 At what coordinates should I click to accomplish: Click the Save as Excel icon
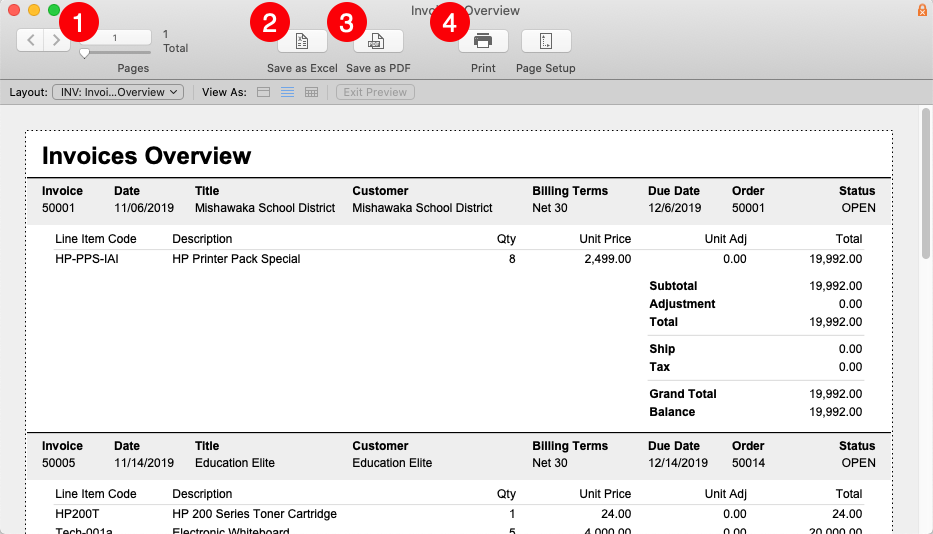(302, 41)
